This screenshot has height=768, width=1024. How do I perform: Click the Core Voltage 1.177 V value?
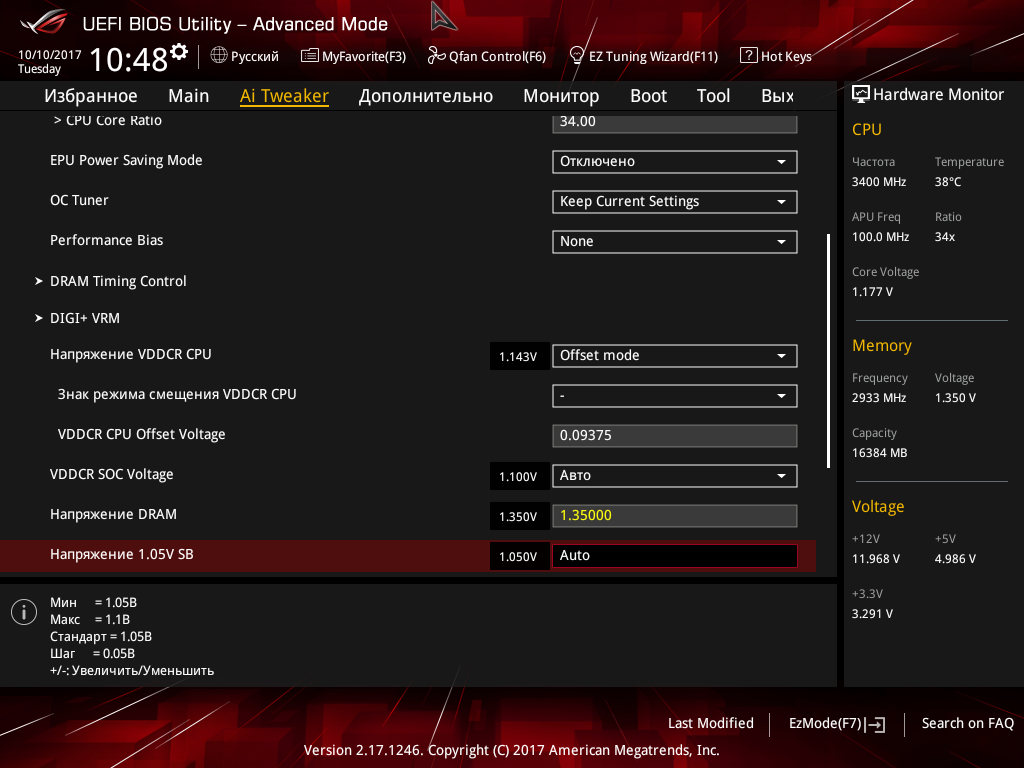pyautogui.click(x=872, y=292)
